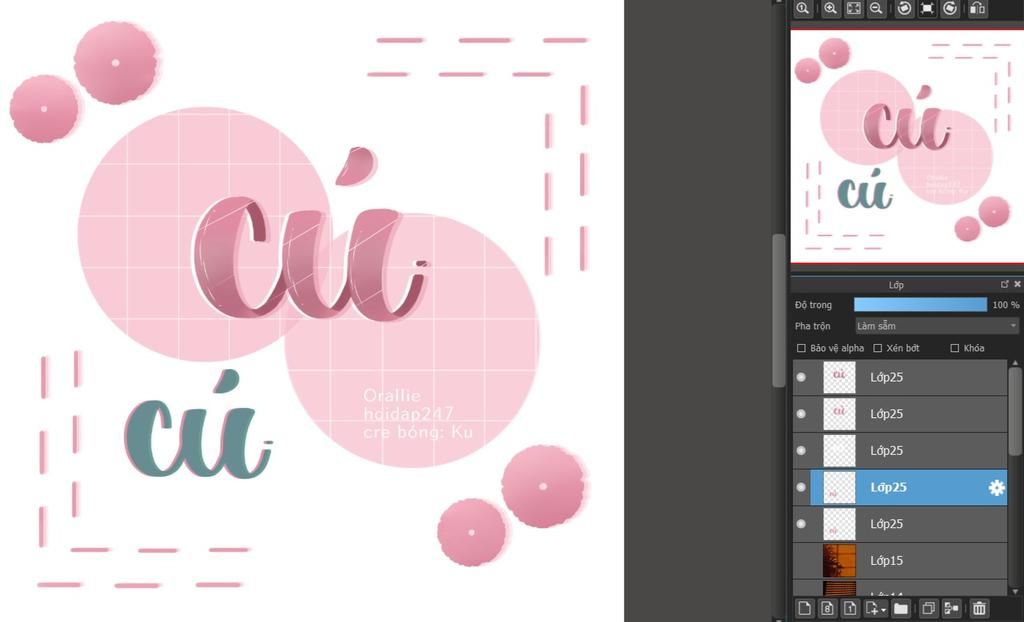Undock the Lớp panel with float icon
This screenshot has height=622, width=1024.
(x=1004, y=284)
